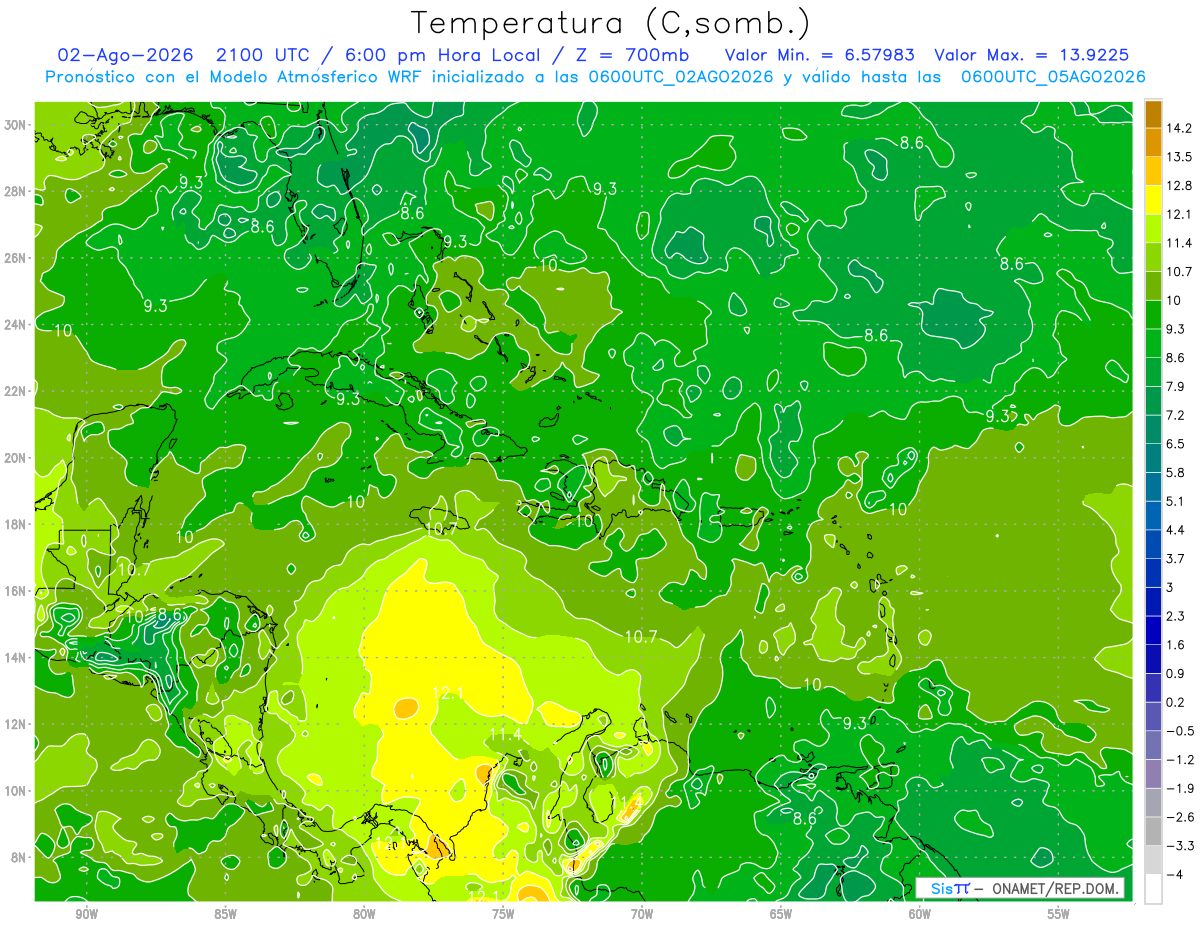Click the dark orange swatch atop the color scale
This screenshot has height=927, width=1200.
pyautogui.click(x=1153, y=114)
